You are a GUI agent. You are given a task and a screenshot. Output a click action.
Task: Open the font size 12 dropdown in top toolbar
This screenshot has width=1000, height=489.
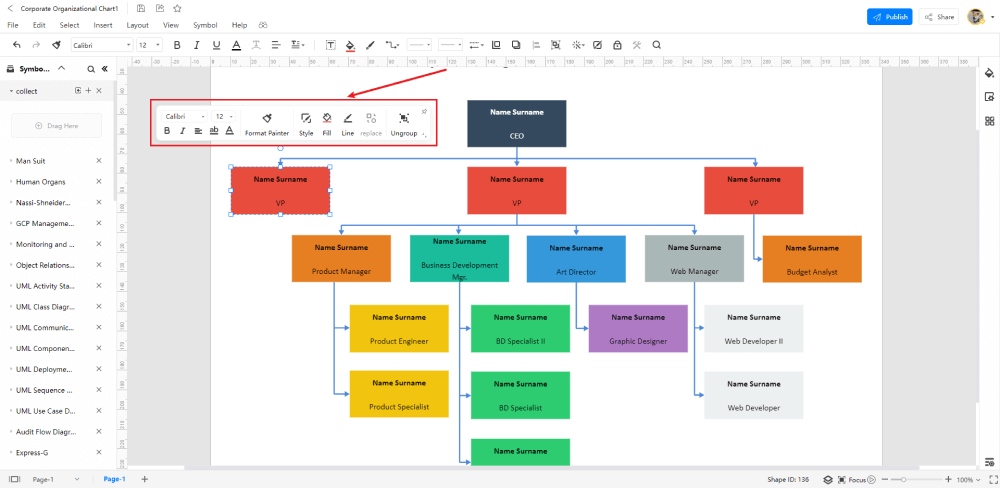tap(149, 45)
